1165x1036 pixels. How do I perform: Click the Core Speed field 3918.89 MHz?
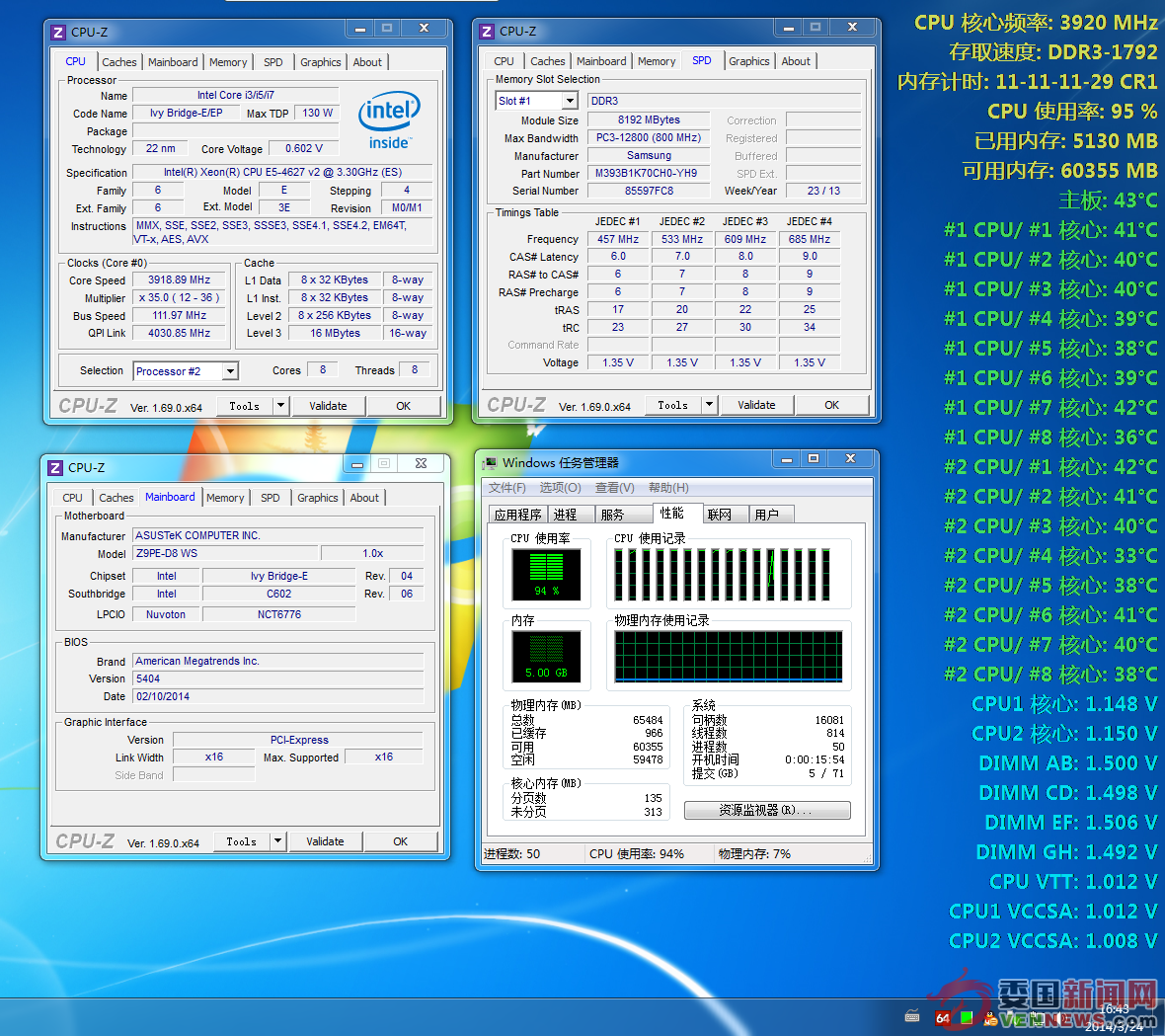[x=179, y=280]
